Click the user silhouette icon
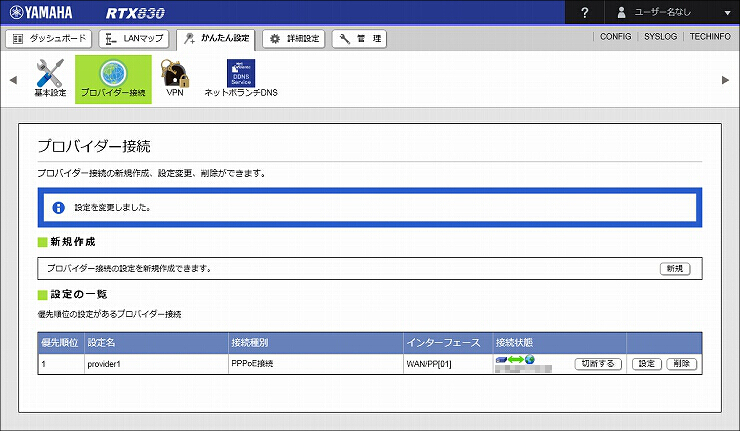 tap(622, 13)
